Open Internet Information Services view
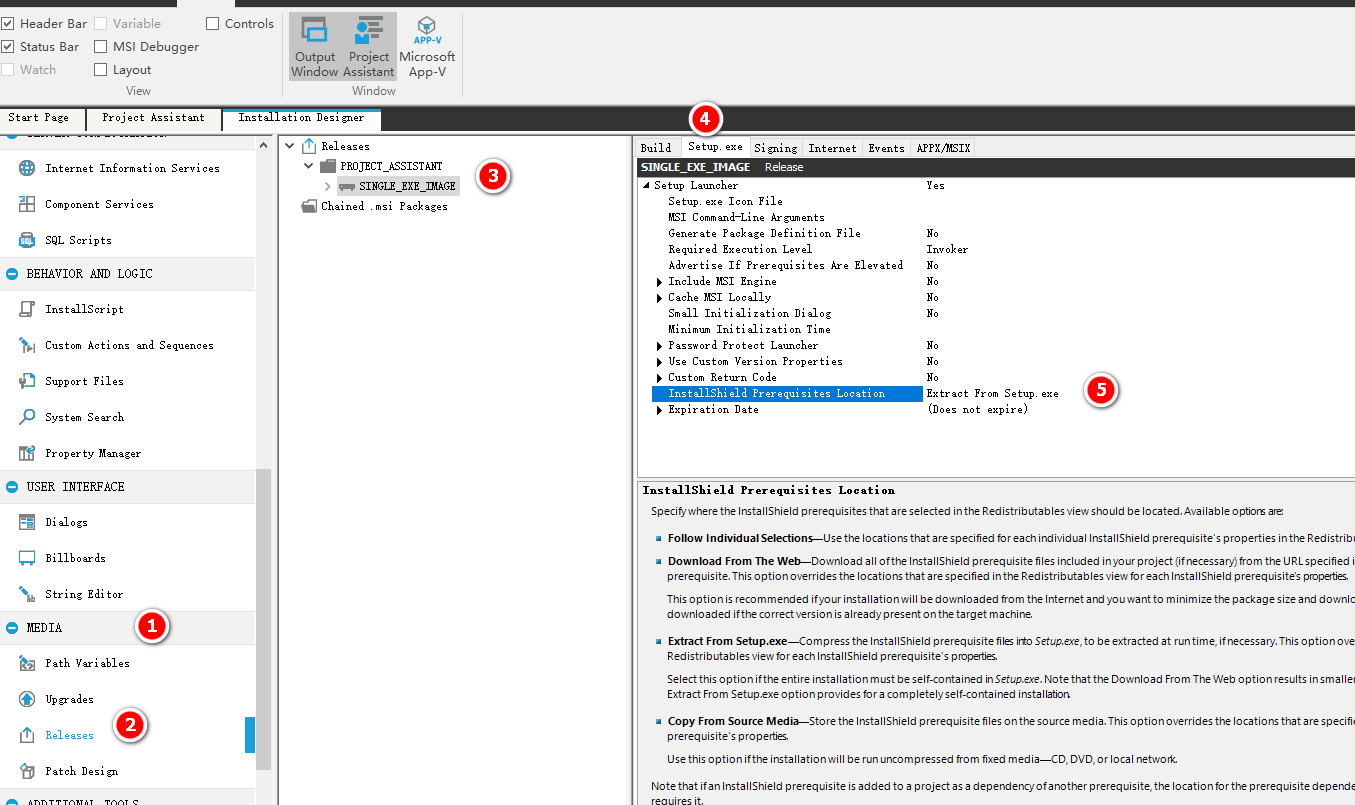This screenshot has width=1355, height=805. (132, 168)
